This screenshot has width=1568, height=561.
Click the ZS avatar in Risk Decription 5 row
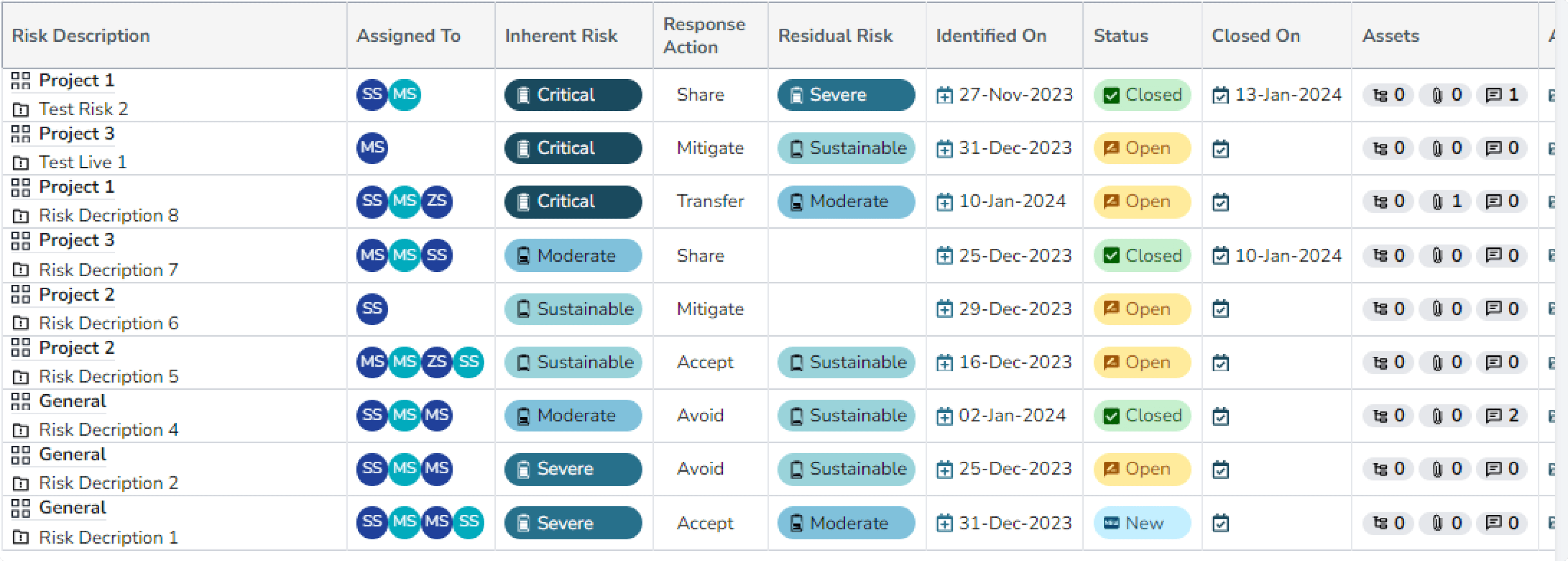(x=437, y=362)
